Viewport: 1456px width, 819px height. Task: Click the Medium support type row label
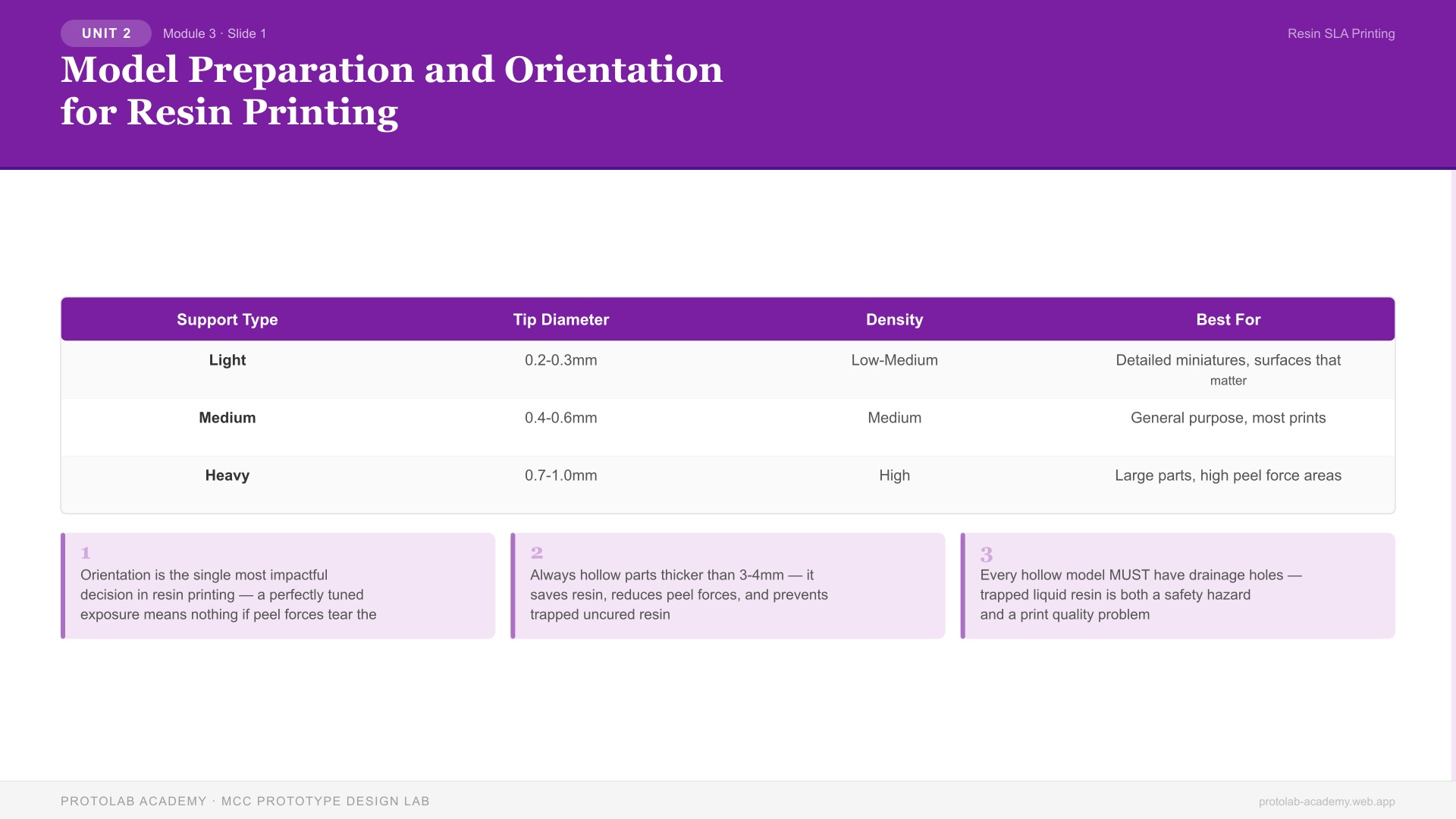227,418
